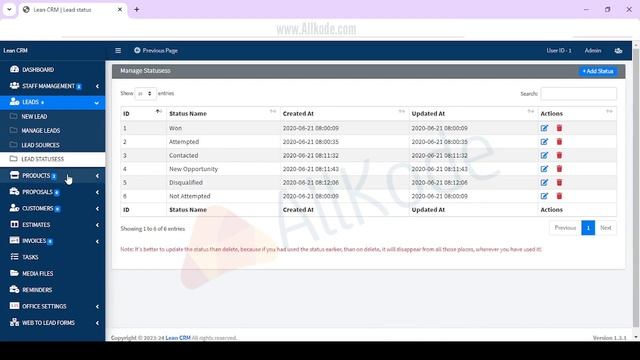This screenshot has height=360, width=640.
Task: Click in the Search input field
Action: click(x=578, y=93)
